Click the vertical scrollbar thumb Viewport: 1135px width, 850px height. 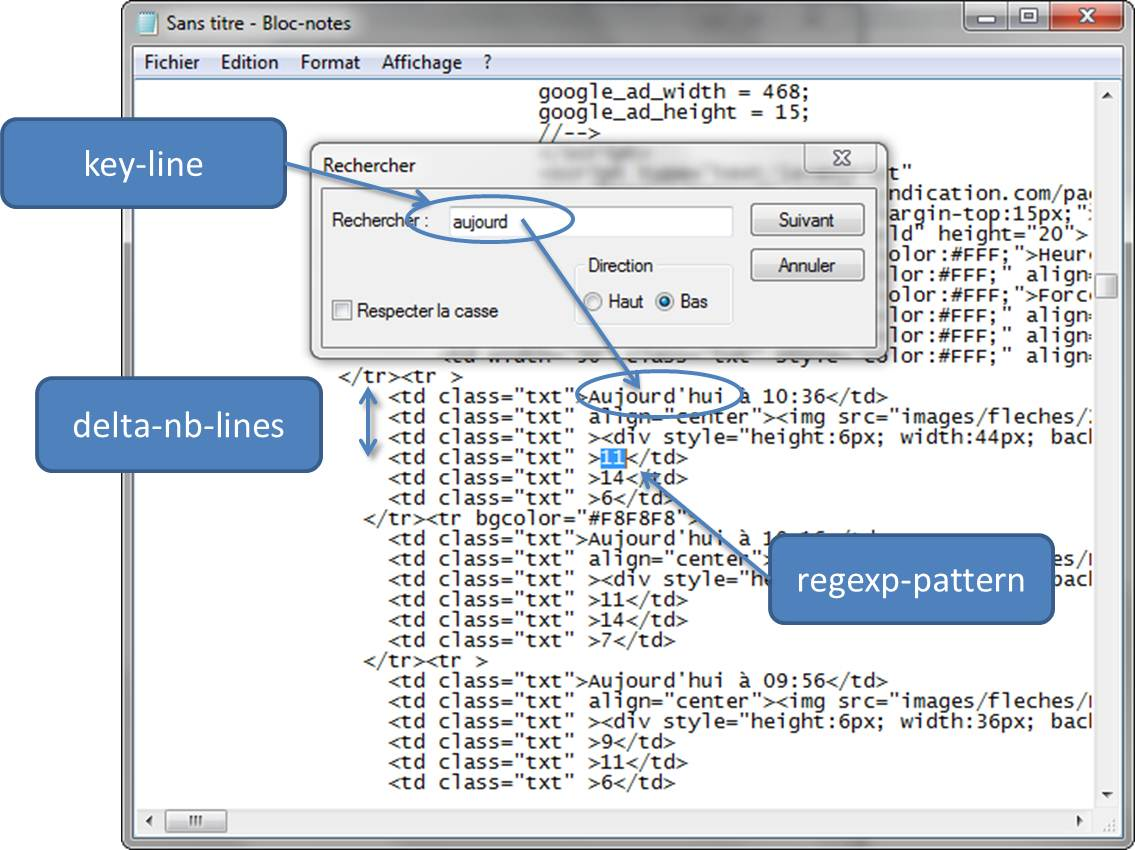click(1106, 286)
